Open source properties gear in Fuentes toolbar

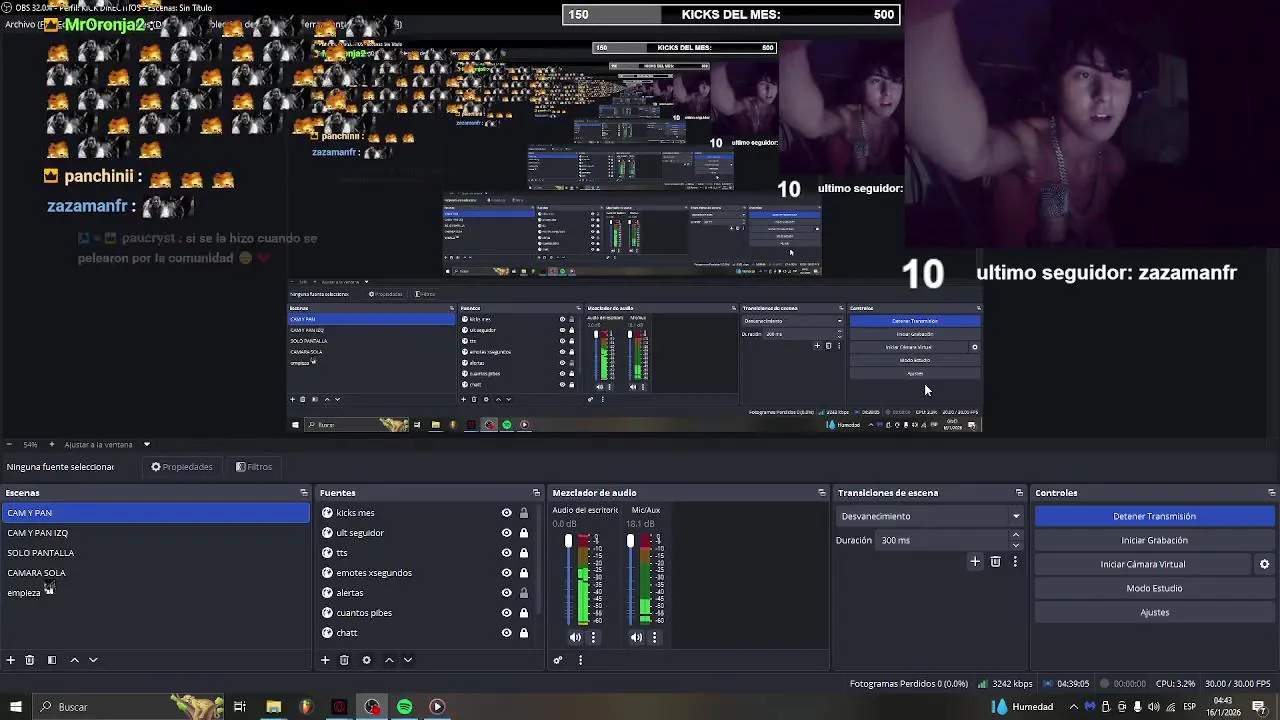click(x=366, y=660)
